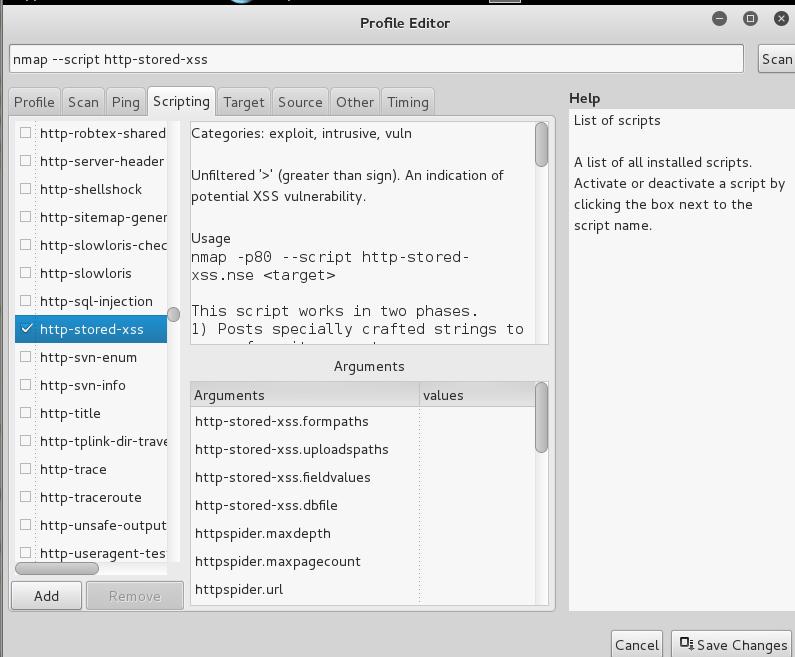Open the Profile tab
This screenshot has width=795, height=657.
coord(34,102)
